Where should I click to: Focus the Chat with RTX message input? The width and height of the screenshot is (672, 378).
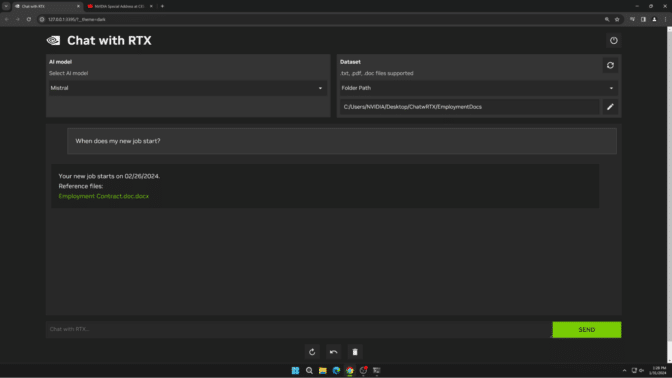tap(298, 329)
